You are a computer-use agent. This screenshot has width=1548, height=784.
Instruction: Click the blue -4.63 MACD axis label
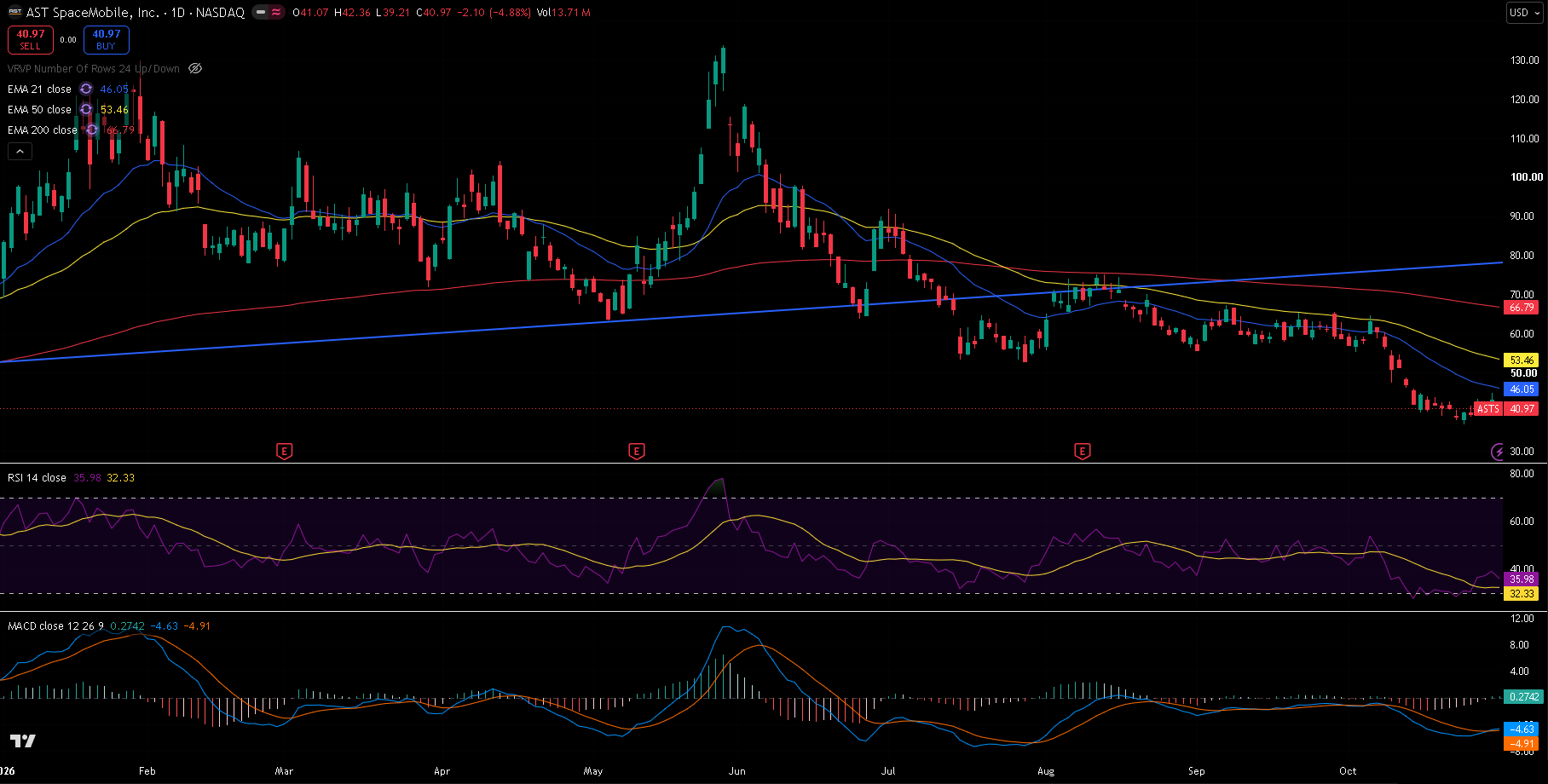[1522, 729]
